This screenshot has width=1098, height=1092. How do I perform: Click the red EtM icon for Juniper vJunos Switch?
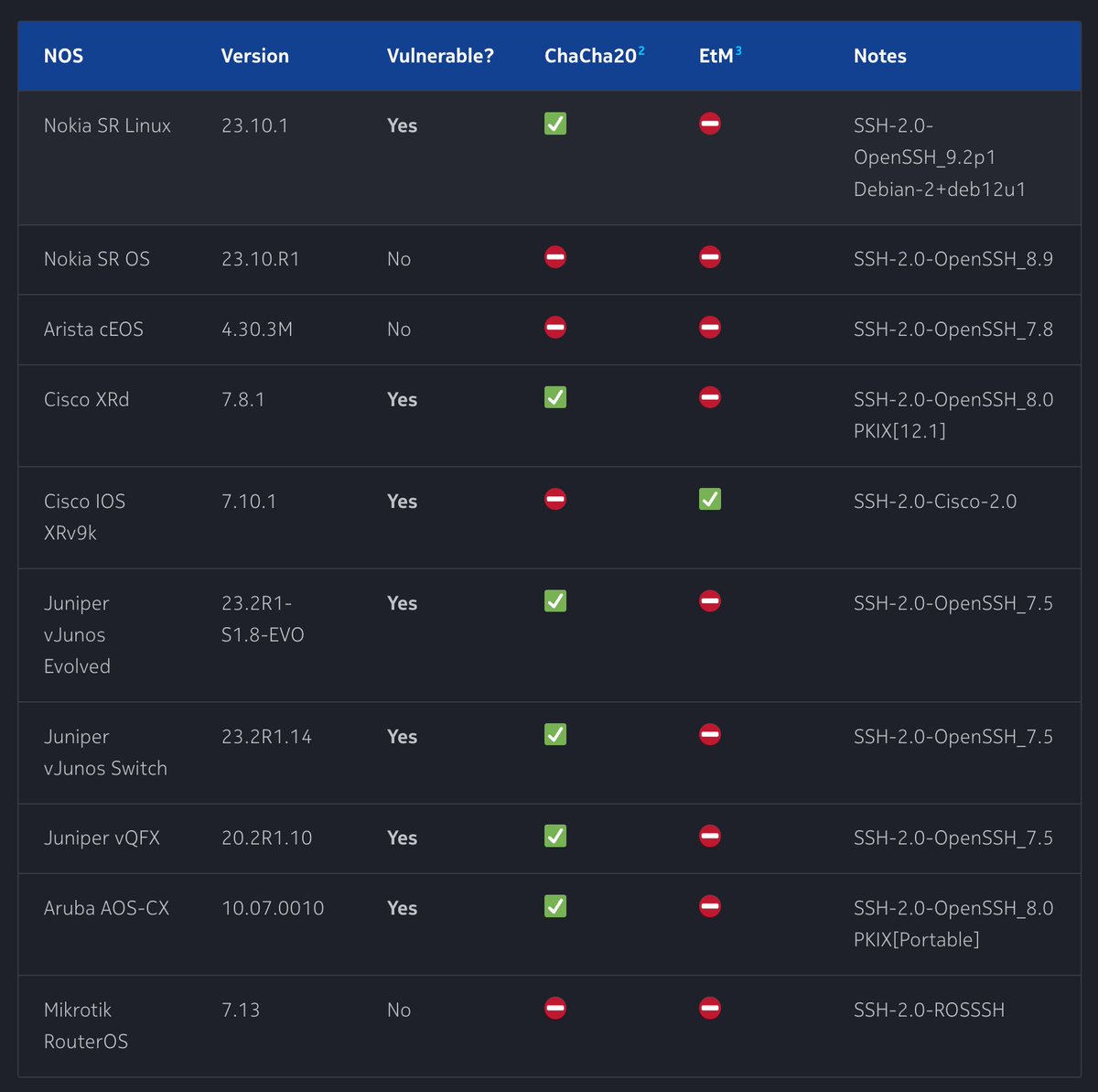(710, 734)
